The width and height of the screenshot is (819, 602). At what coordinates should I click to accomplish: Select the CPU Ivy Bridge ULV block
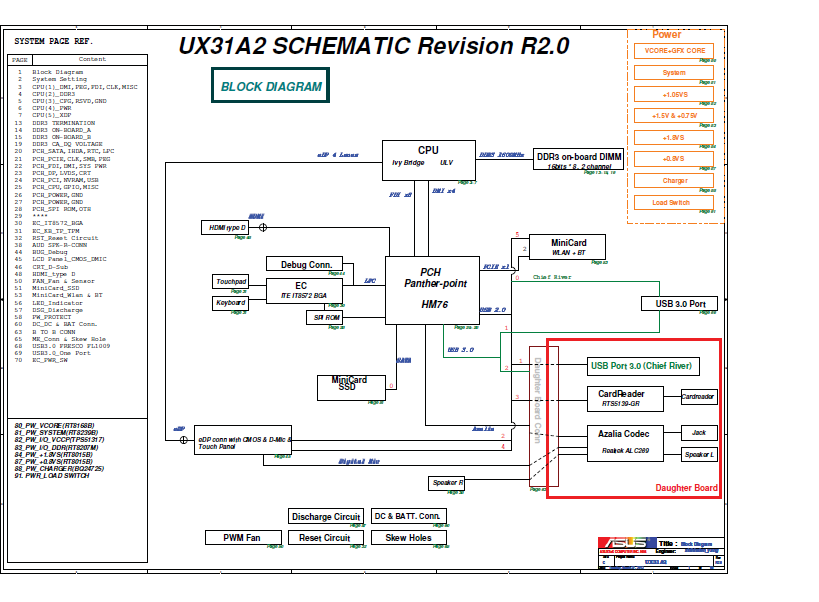(x=429, y=160)
